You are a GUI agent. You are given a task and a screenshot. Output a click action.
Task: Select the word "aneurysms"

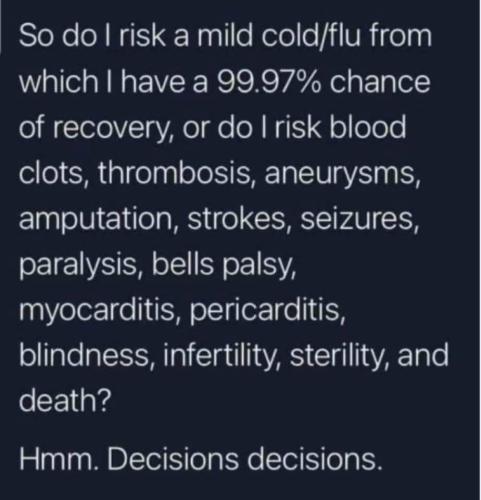tap(340, 175)
